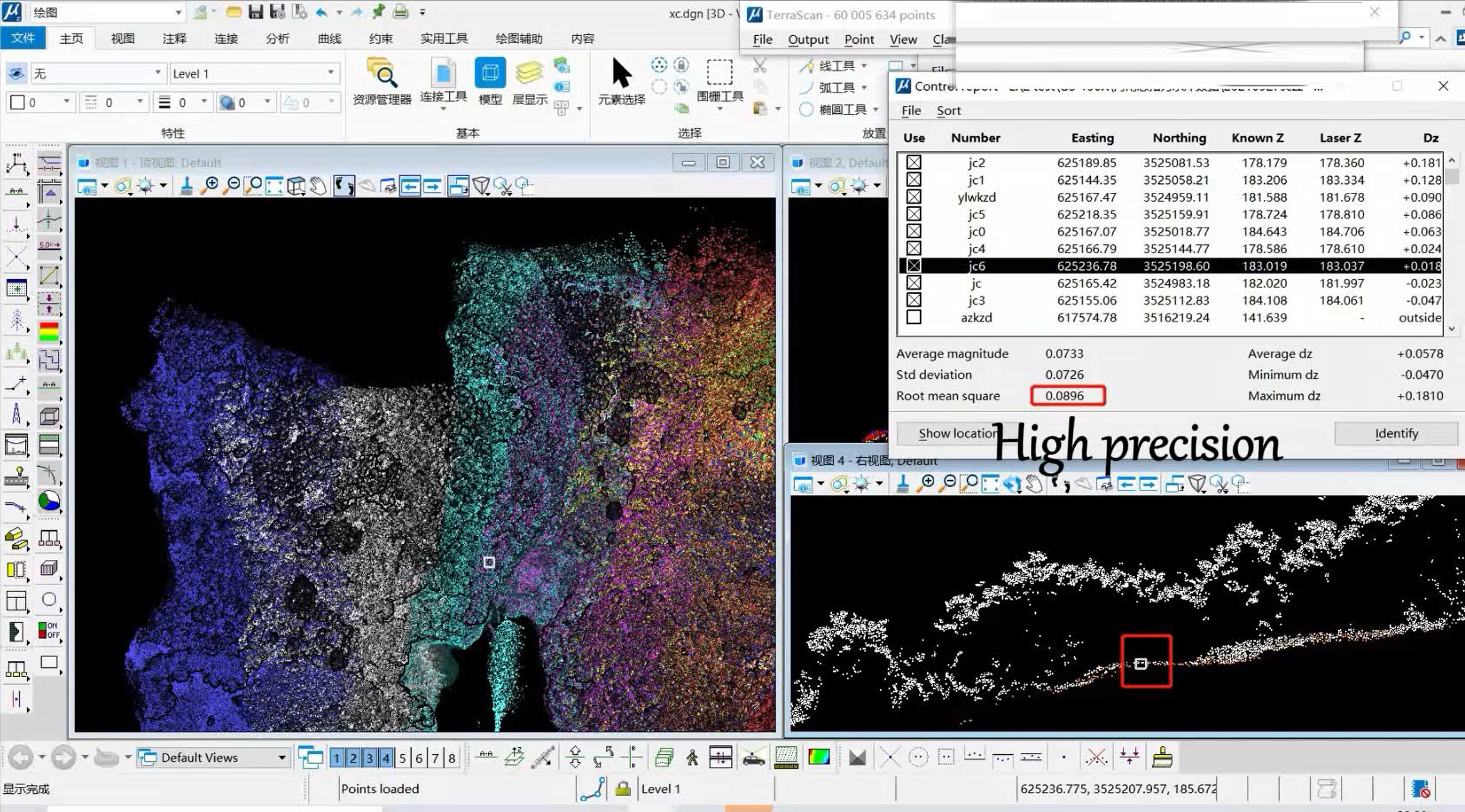The width and height of the screenshot is (1465, 812).
Task: Zoom out using View 1 toolbar
Action: [232, 186]
